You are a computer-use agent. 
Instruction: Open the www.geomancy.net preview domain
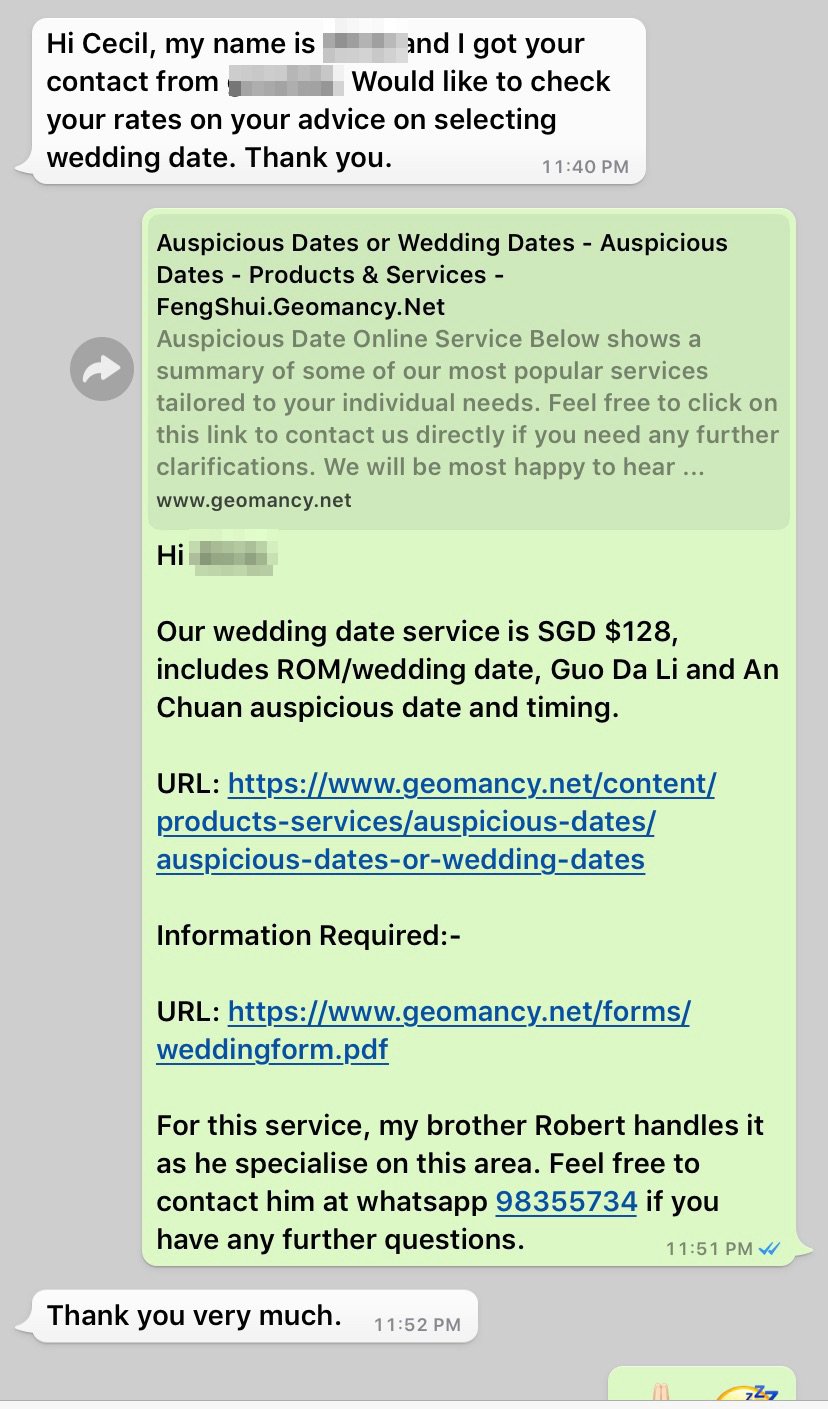254,500
